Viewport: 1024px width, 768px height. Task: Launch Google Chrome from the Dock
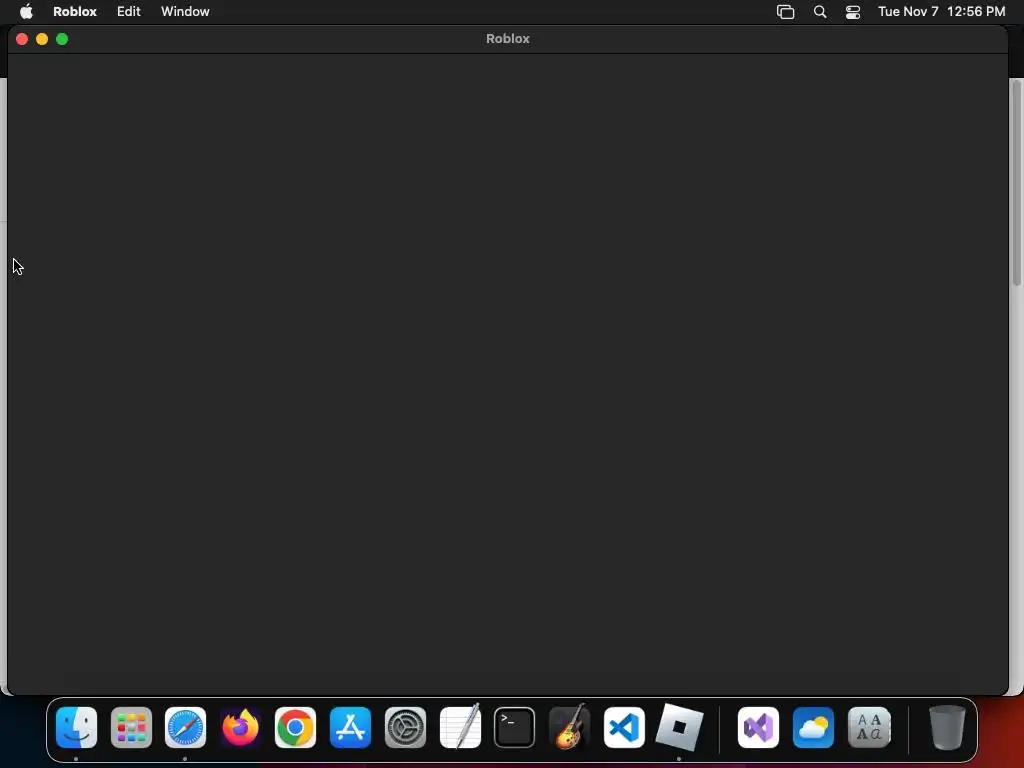click(x=295, y=728)
